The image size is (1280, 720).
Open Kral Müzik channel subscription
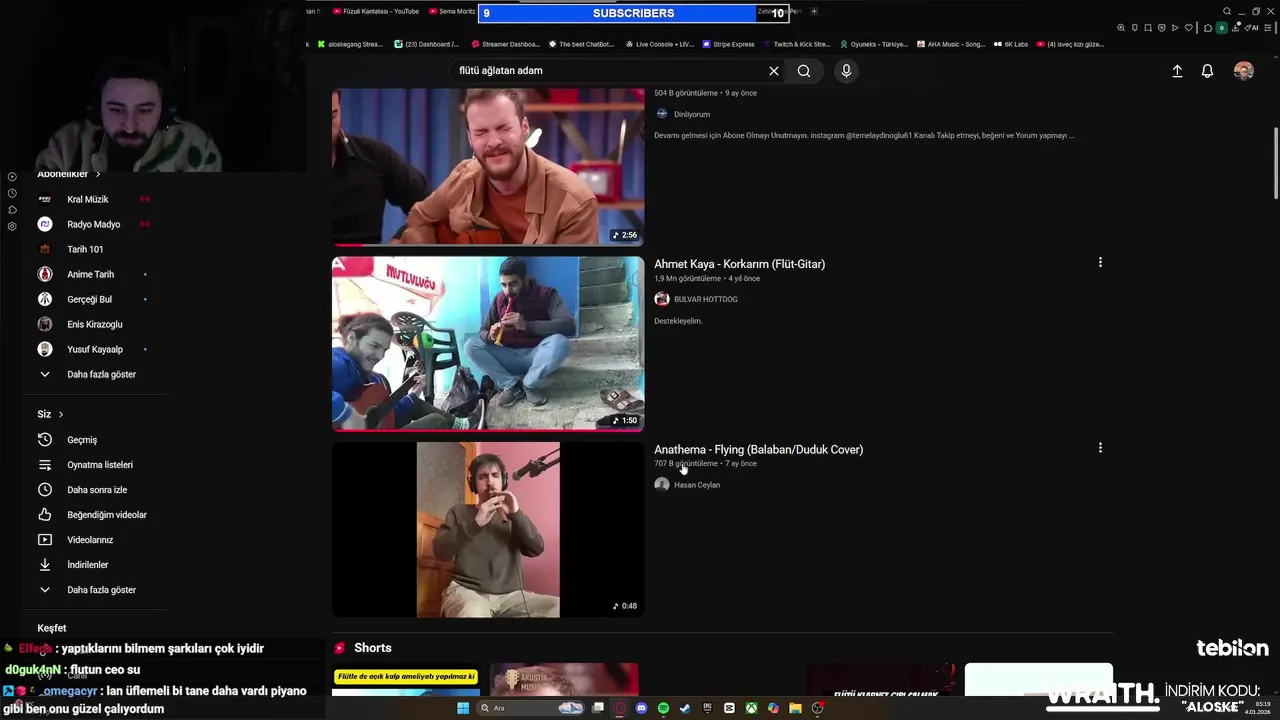tap(85, 199)
